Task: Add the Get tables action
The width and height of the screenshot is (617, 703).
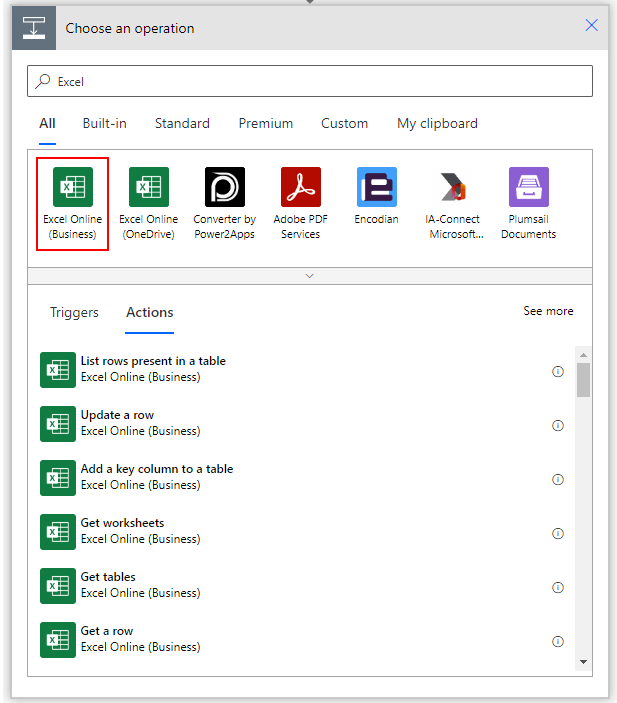Action: tap(108, 577)
